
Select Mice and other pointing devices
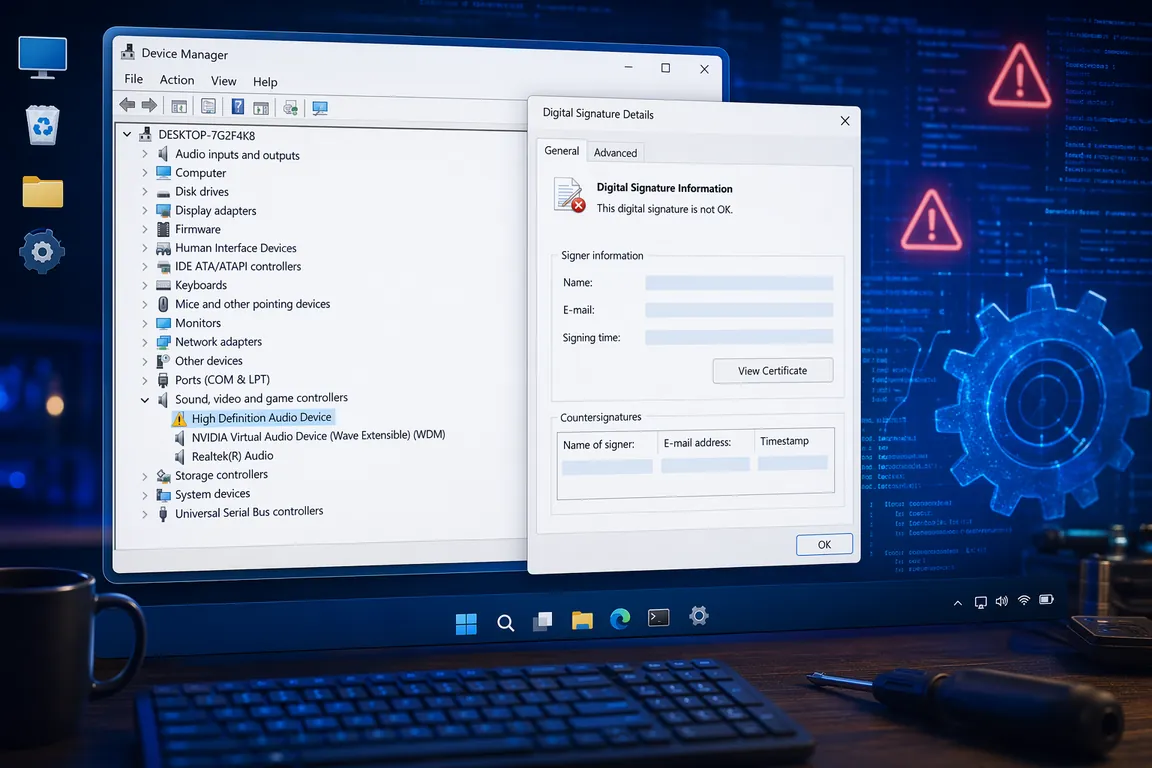point(252,304)
